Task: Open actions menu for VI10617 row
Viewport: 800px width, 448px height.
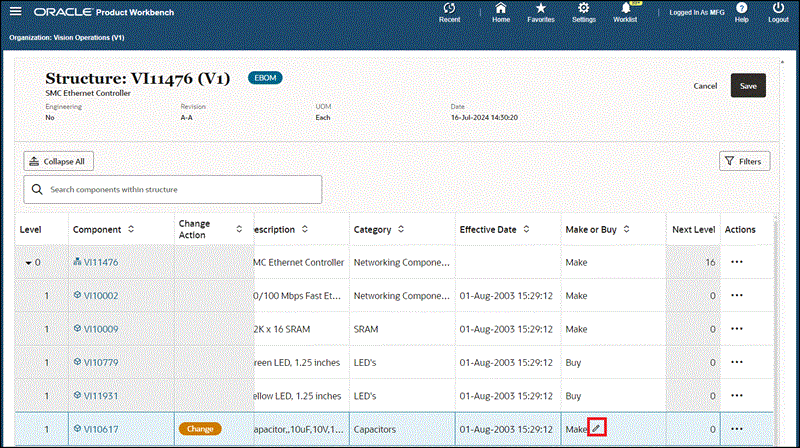Action: [x=737, y=429]
